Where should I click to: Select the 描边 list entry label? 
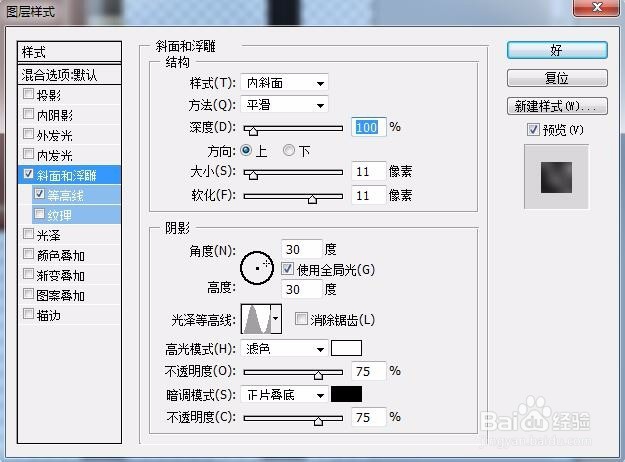pos(49,315)
